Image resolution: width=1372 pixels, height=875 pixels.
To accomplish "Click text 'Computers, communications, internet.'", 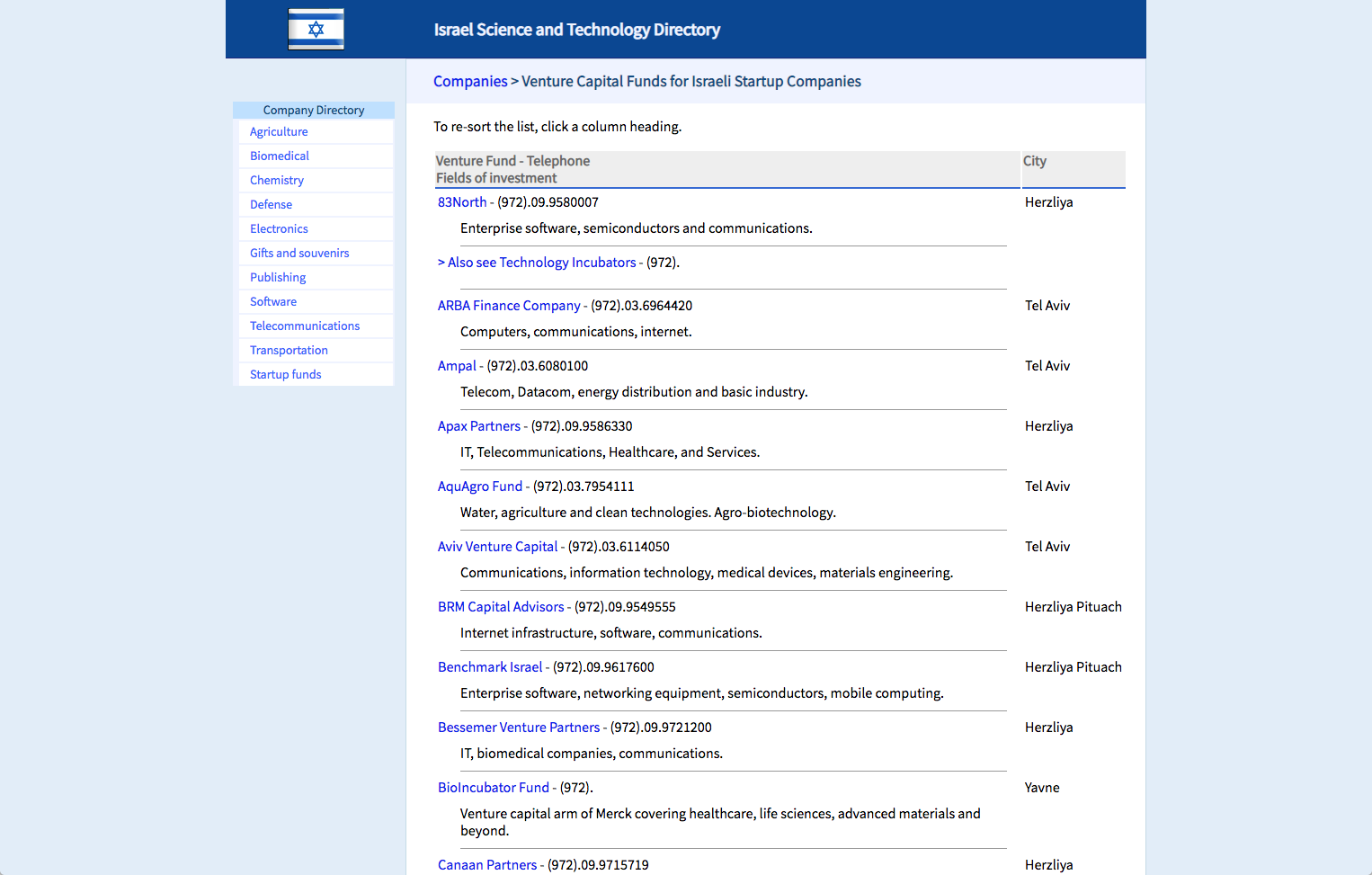I will pos(576,332).
